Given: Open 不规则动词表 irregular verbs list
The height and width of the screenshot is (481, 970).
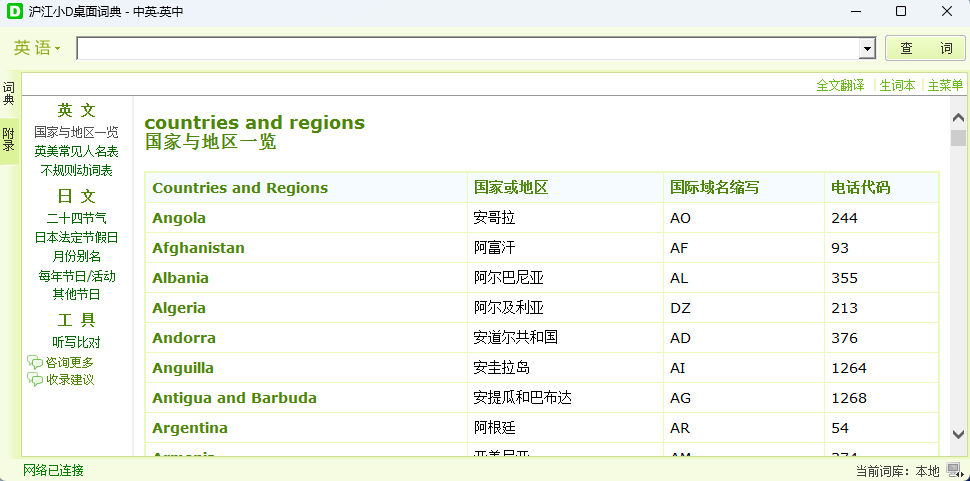Looking at the screenshot, I should pos(76,171).
